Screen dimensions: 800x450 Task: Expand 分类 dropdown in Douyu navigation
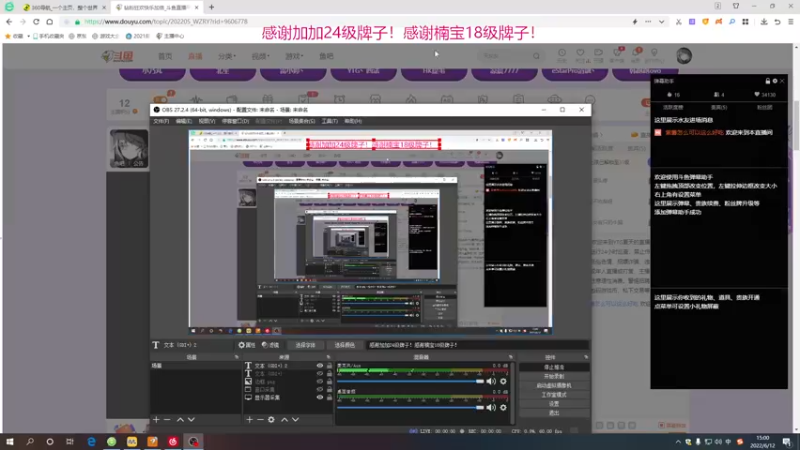227,56
